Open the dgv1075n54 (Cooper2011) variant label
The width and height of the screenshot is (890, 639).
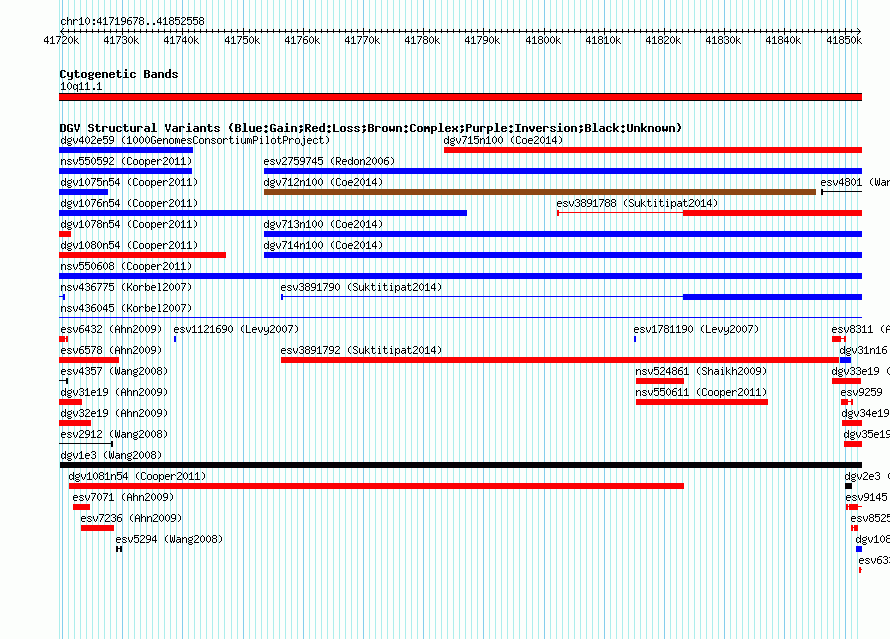click(129, 182)
